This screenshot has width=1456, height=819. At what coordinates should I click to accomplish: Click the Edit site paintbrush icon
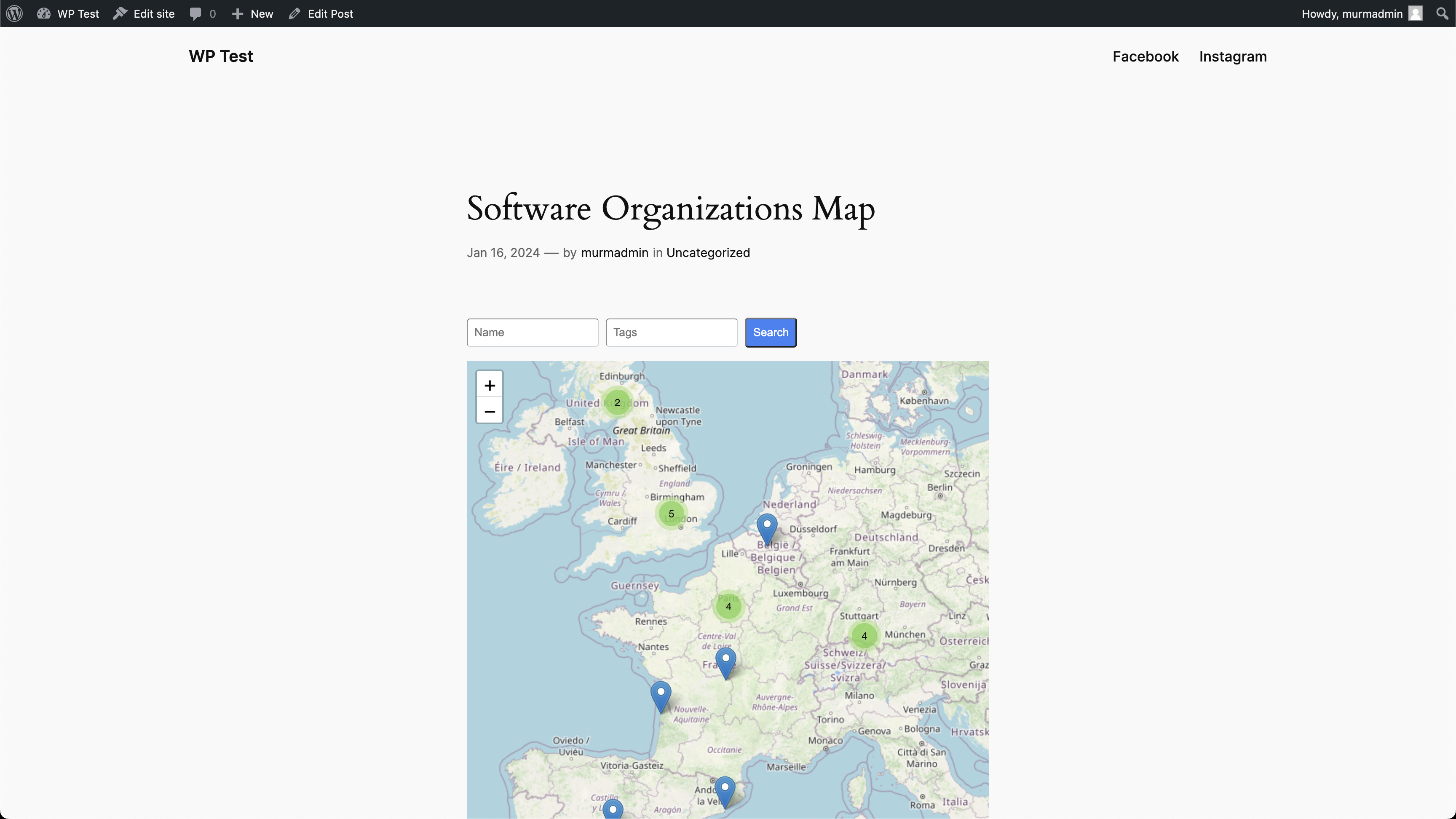[x=120, y=13]
